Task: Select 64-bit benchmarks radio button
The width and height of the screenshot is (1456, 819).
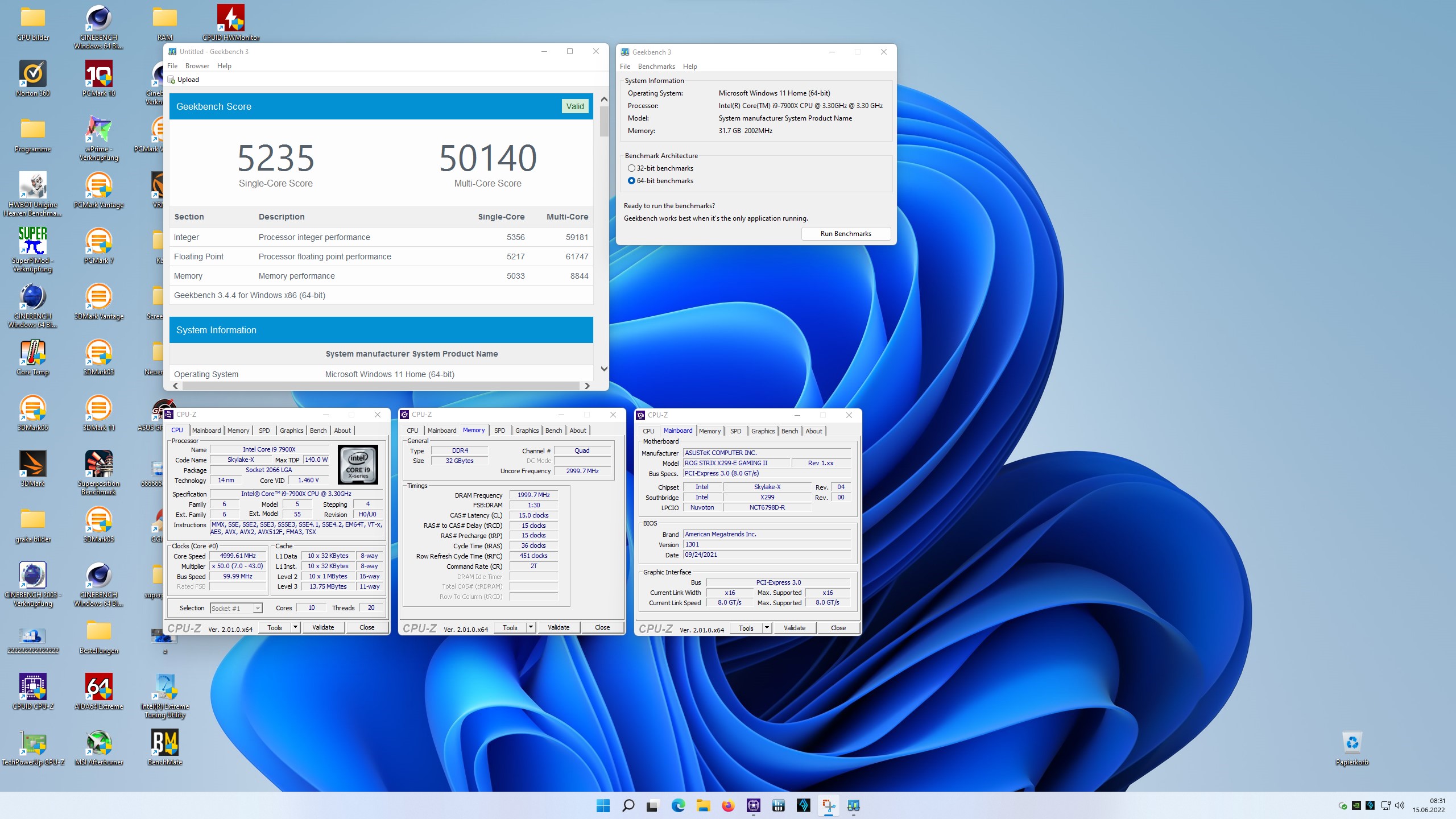Action: pyautogui.click(x=631, y=181)
